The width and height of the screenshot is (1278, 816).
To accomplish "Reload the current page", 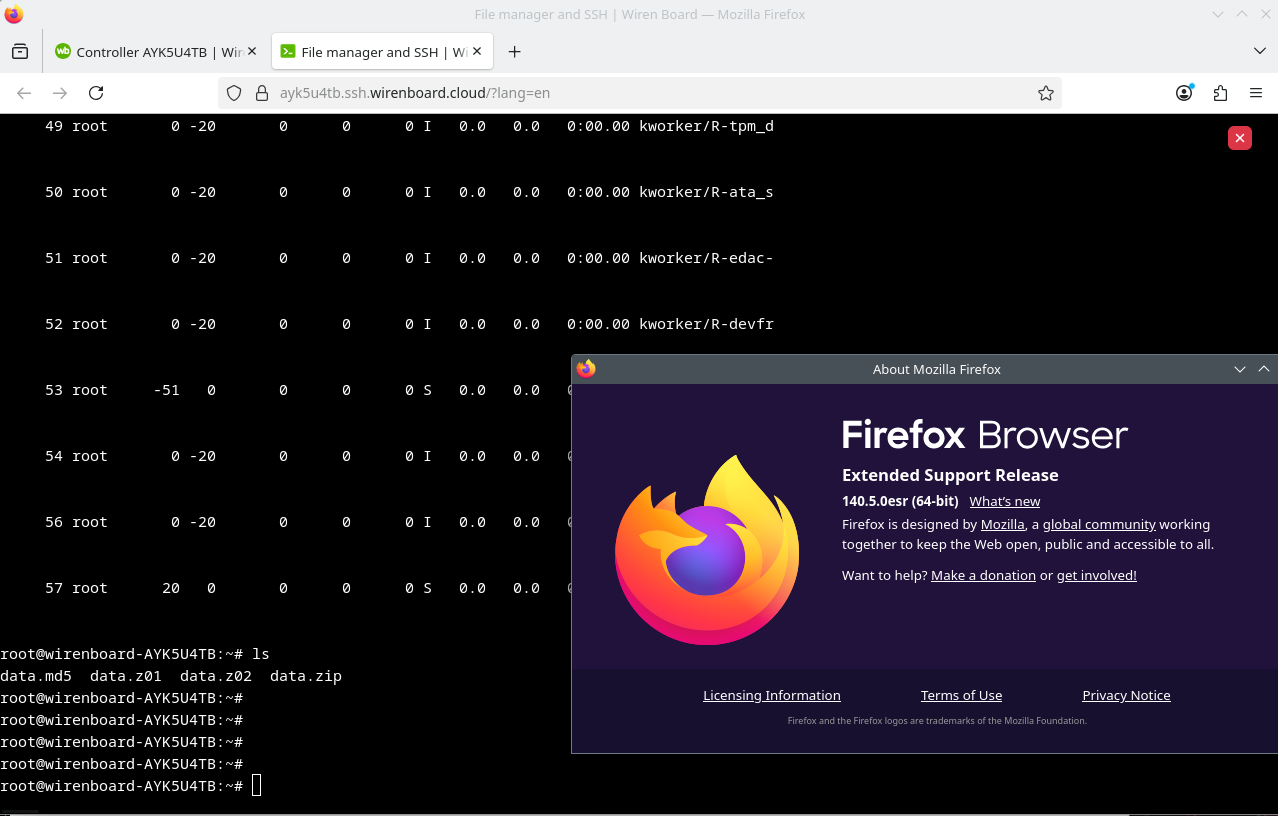I will tap(96, 93).
